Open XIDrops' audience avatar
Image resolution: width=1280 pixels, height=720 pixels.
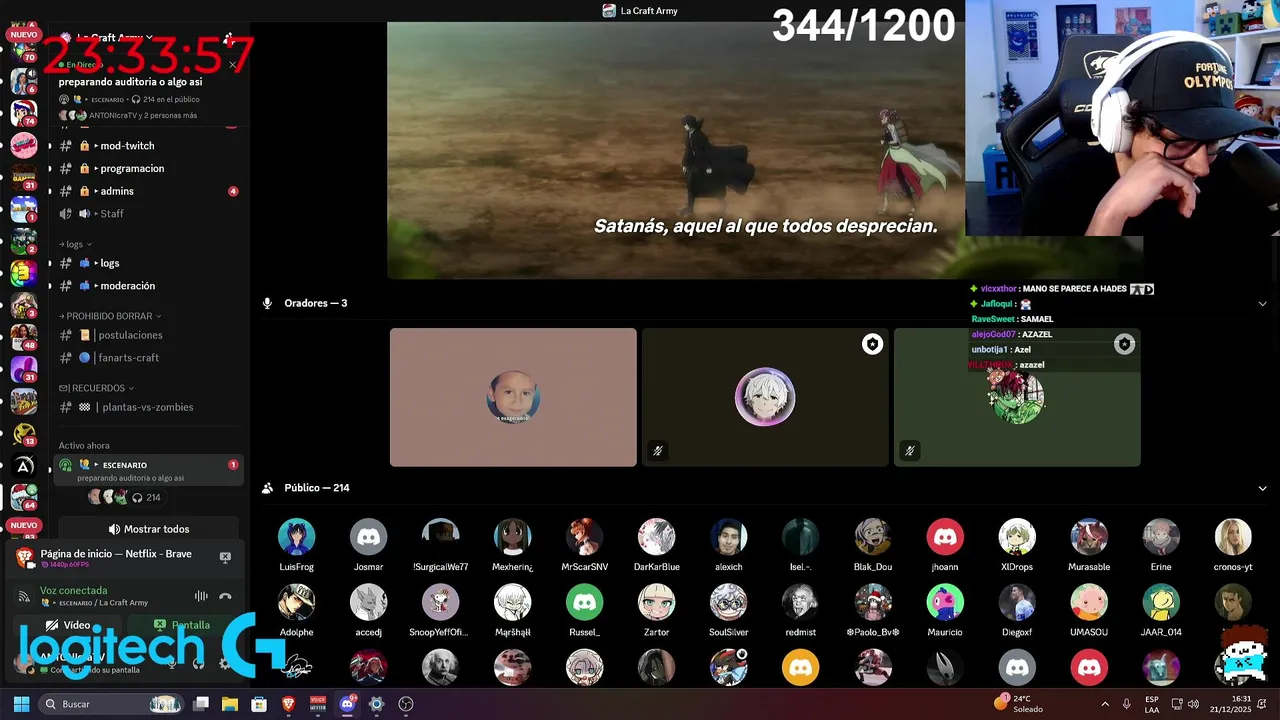pos(1016,537)
